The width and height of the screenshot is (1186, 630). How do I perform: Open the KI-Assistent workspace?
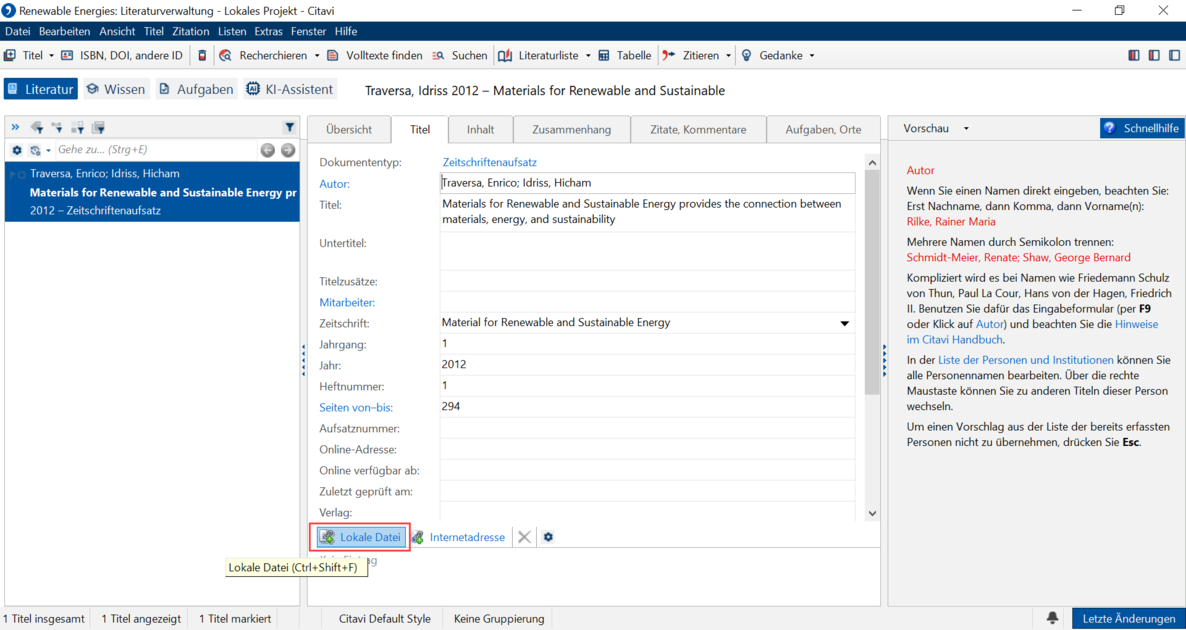coord(290,89)
